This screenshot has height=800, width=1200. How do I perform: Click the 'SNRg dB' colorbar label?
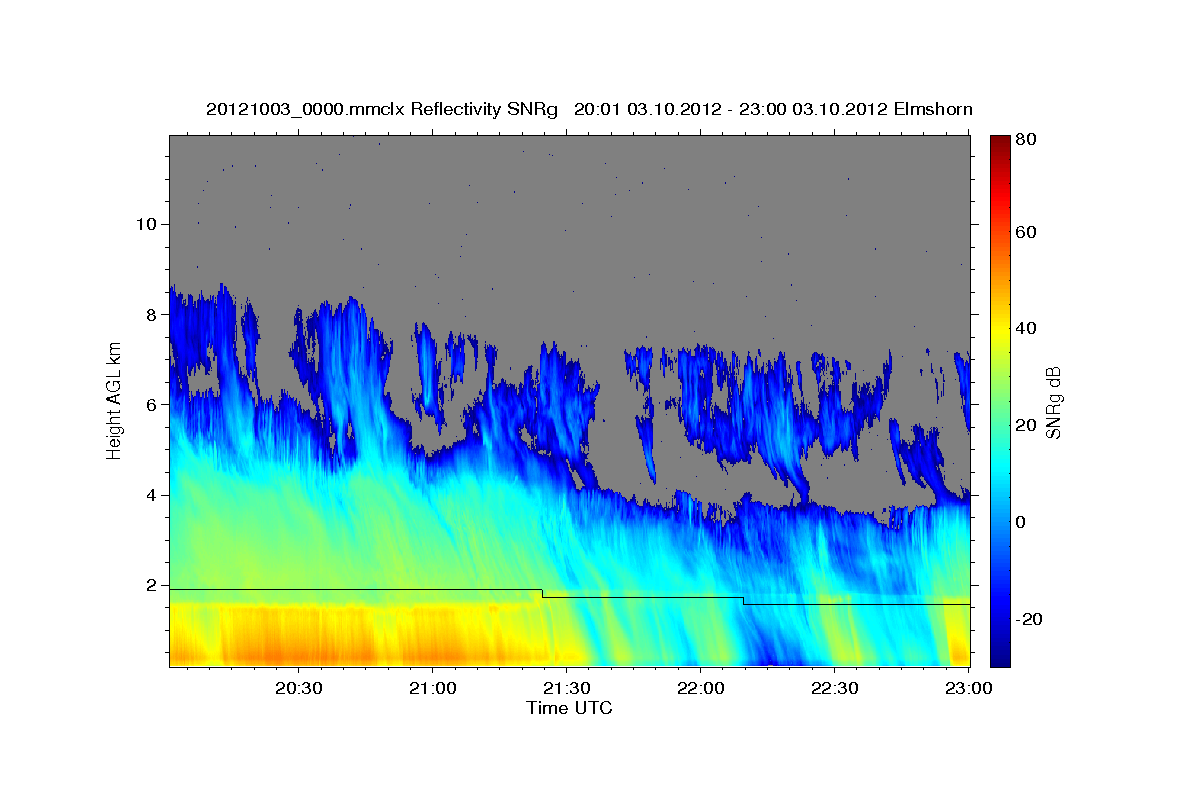point(1053,402)
